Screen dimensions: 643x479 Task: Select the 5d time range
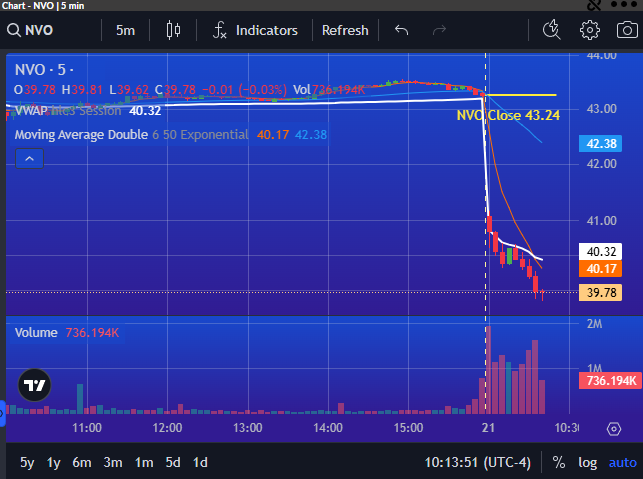pos(173,463)
